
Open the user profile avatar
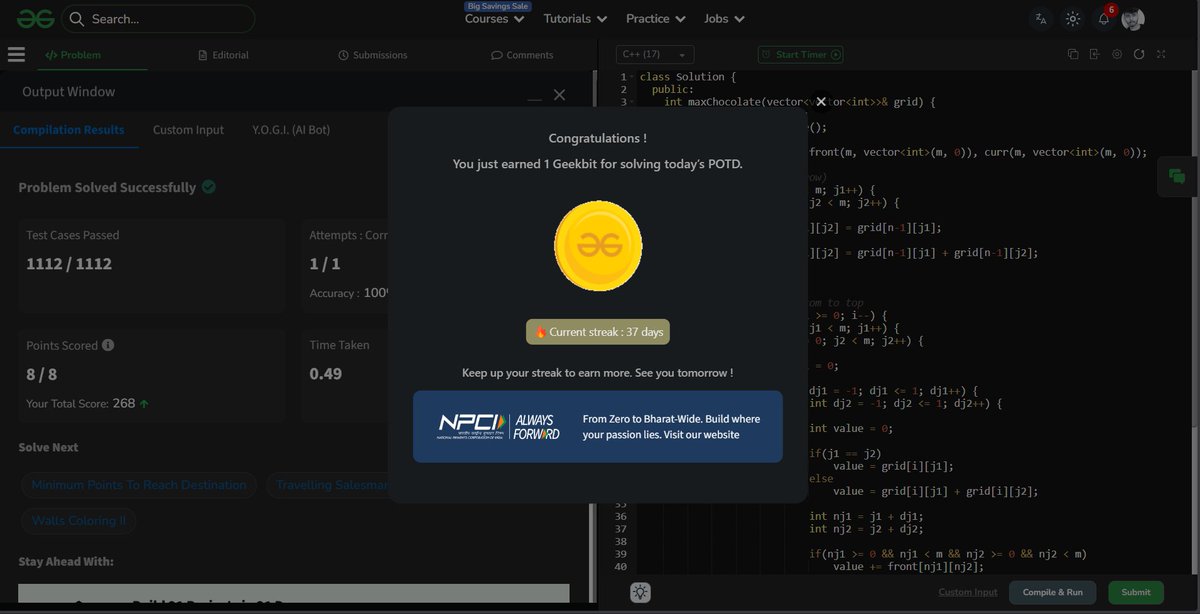(1133, 19)
